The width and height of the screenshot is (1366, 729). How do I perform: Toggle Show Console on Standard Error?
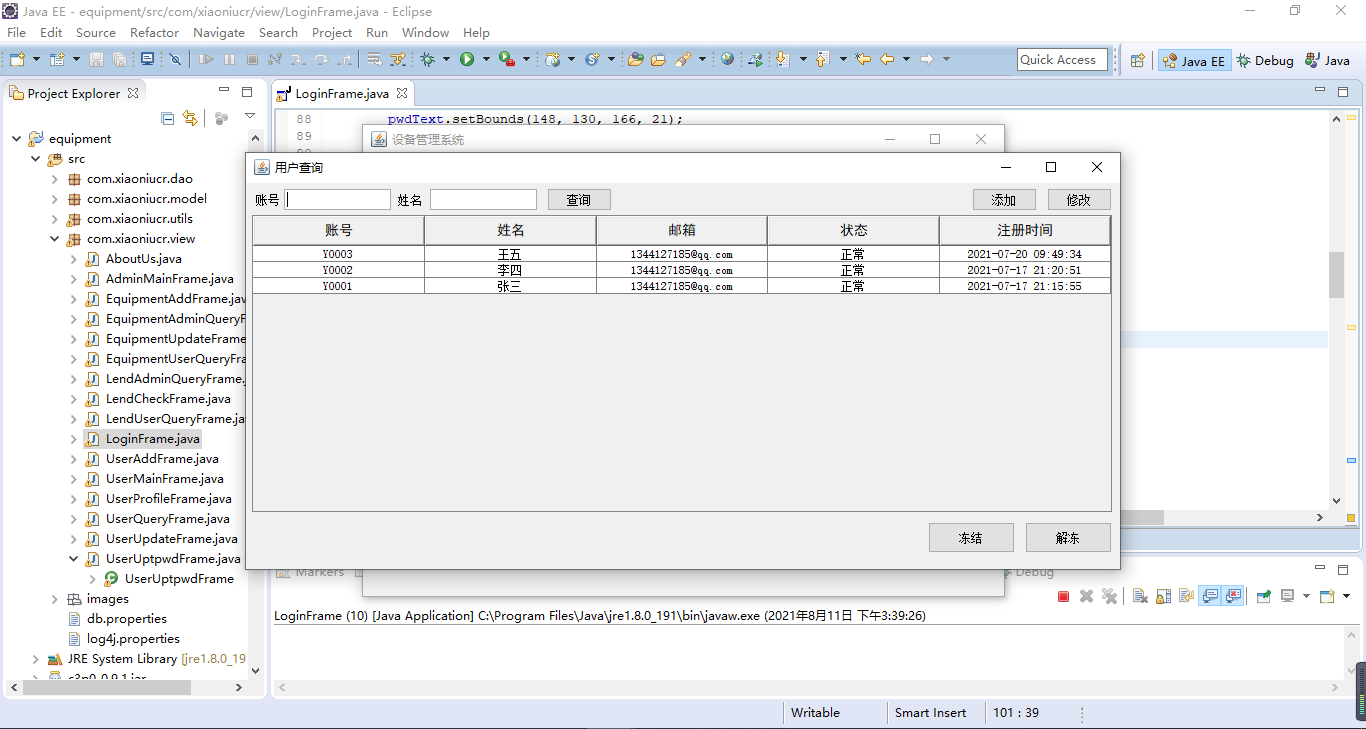(1233, 596)
